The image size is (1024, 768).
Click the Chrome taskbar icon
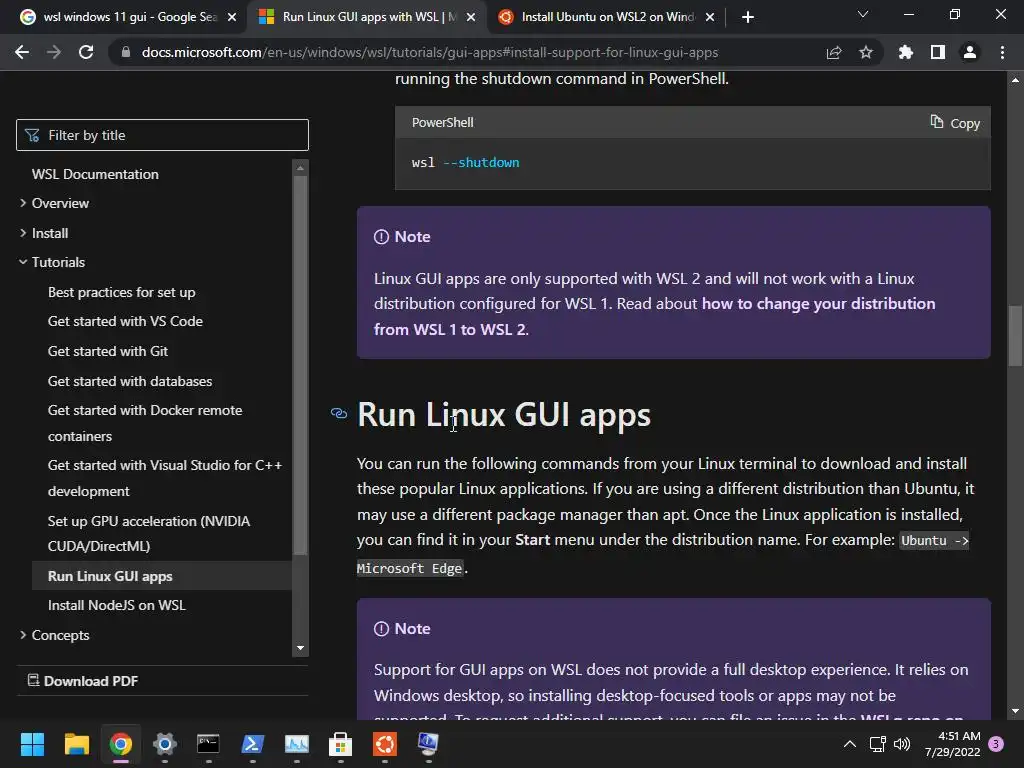pyautogui.click(x=121, y=744)
